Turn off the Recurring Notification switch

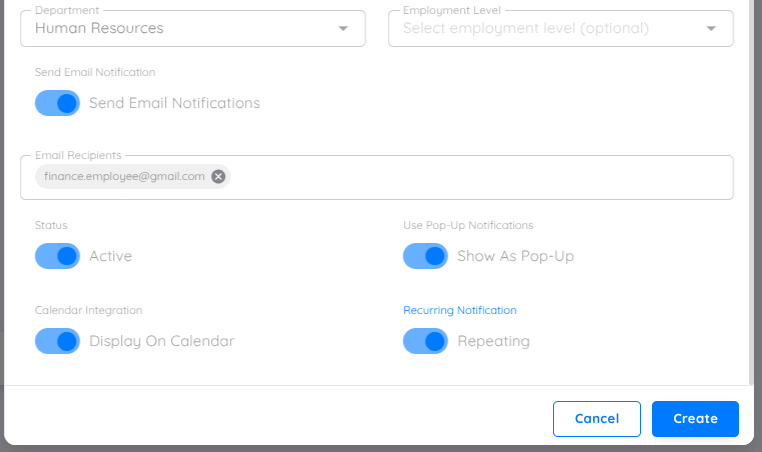[x=425, y=341]
